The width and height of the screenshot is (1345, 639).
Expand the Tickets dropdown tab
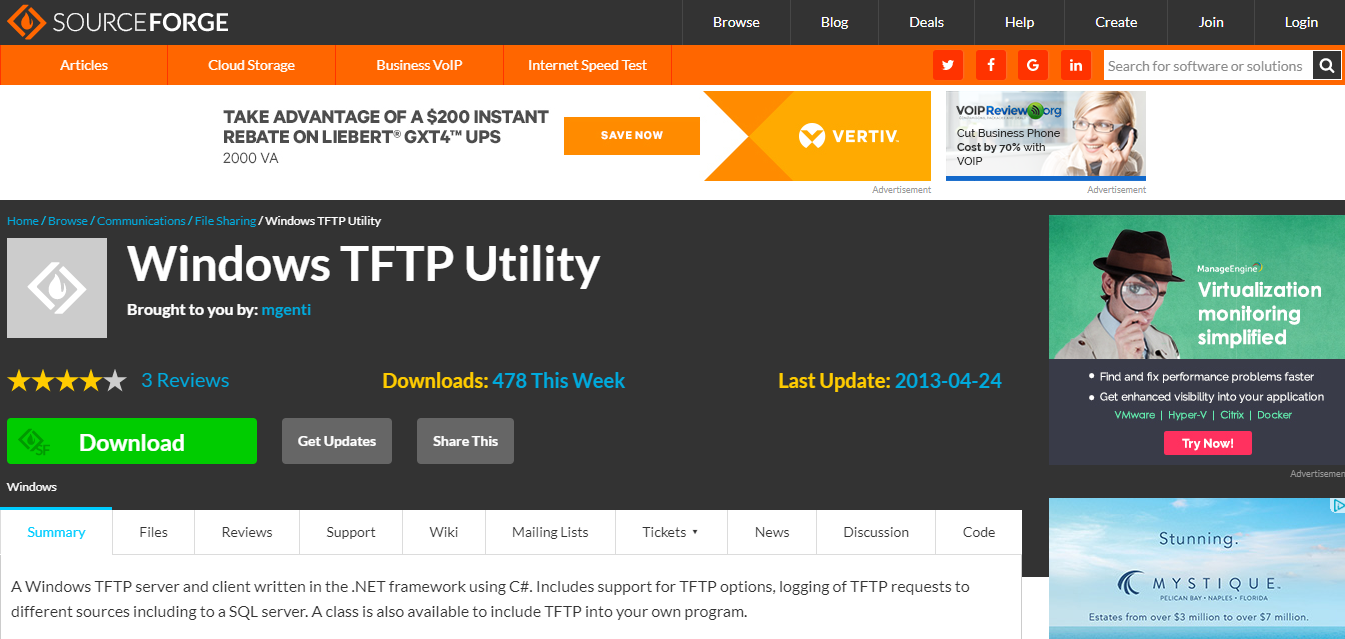(671, 532)
